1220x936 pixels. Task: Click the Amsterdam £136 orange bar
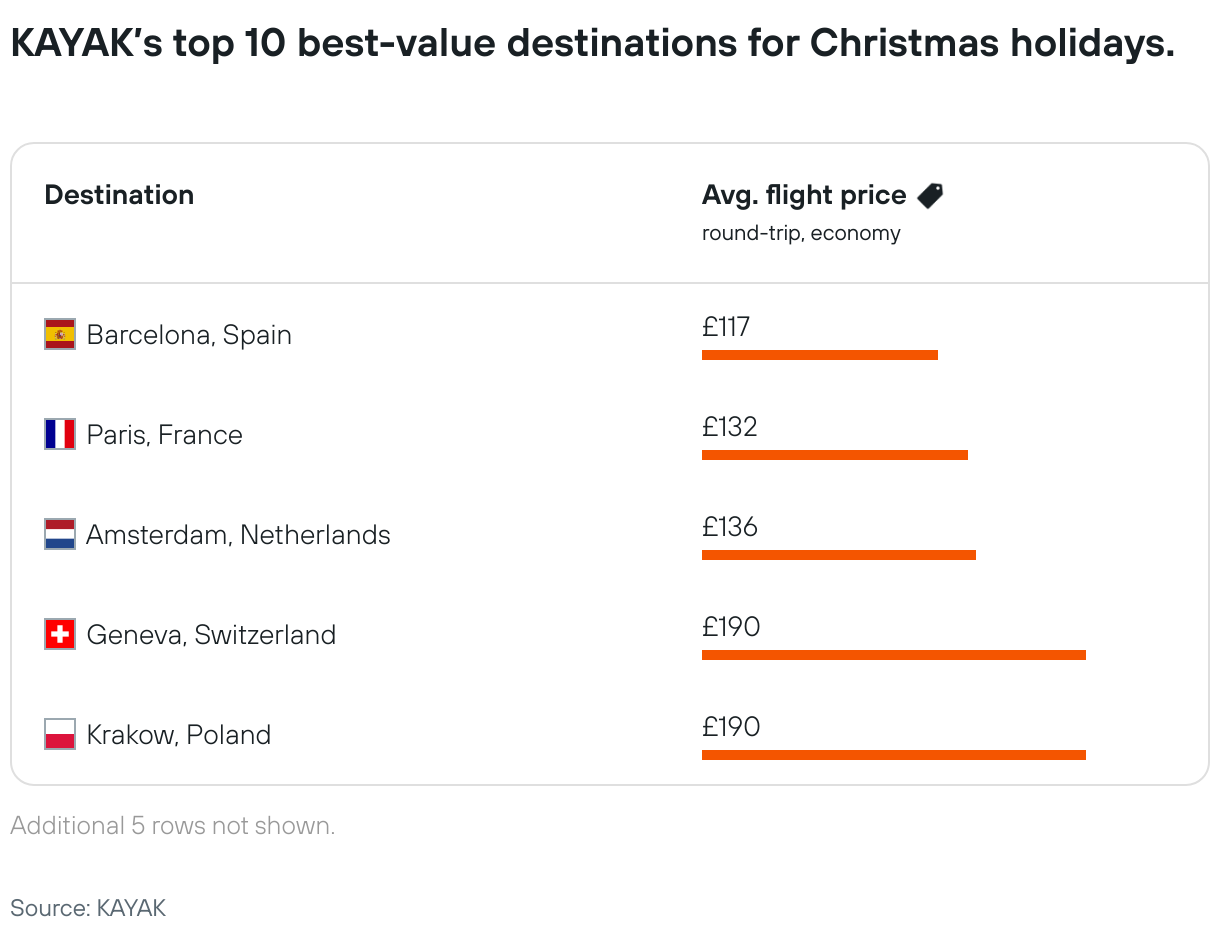[839, 555]
